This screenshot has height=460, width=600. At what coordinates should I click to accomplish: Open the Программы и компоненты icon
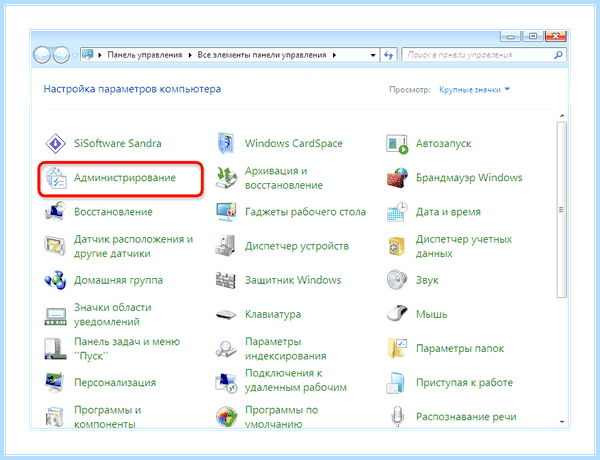click(x=55, y=416)
